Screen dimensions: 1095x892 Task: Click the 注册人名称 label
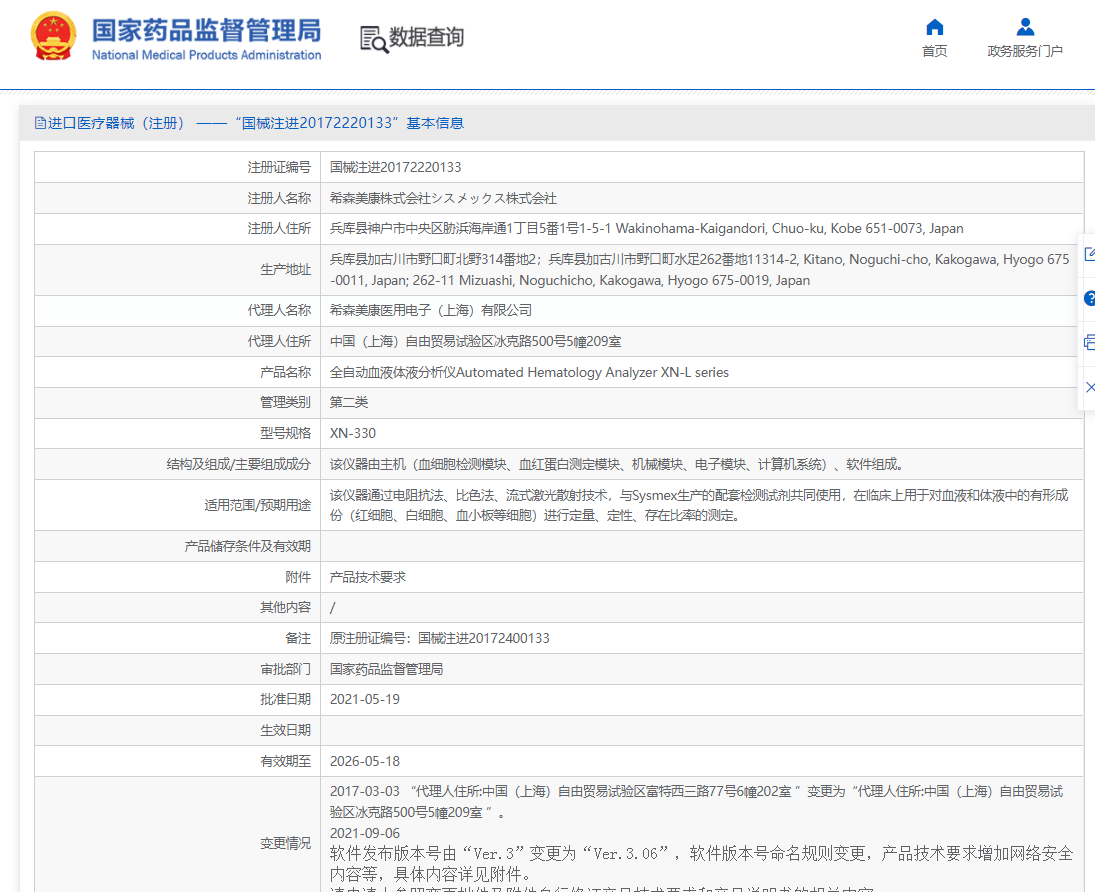tap(279, 198)
